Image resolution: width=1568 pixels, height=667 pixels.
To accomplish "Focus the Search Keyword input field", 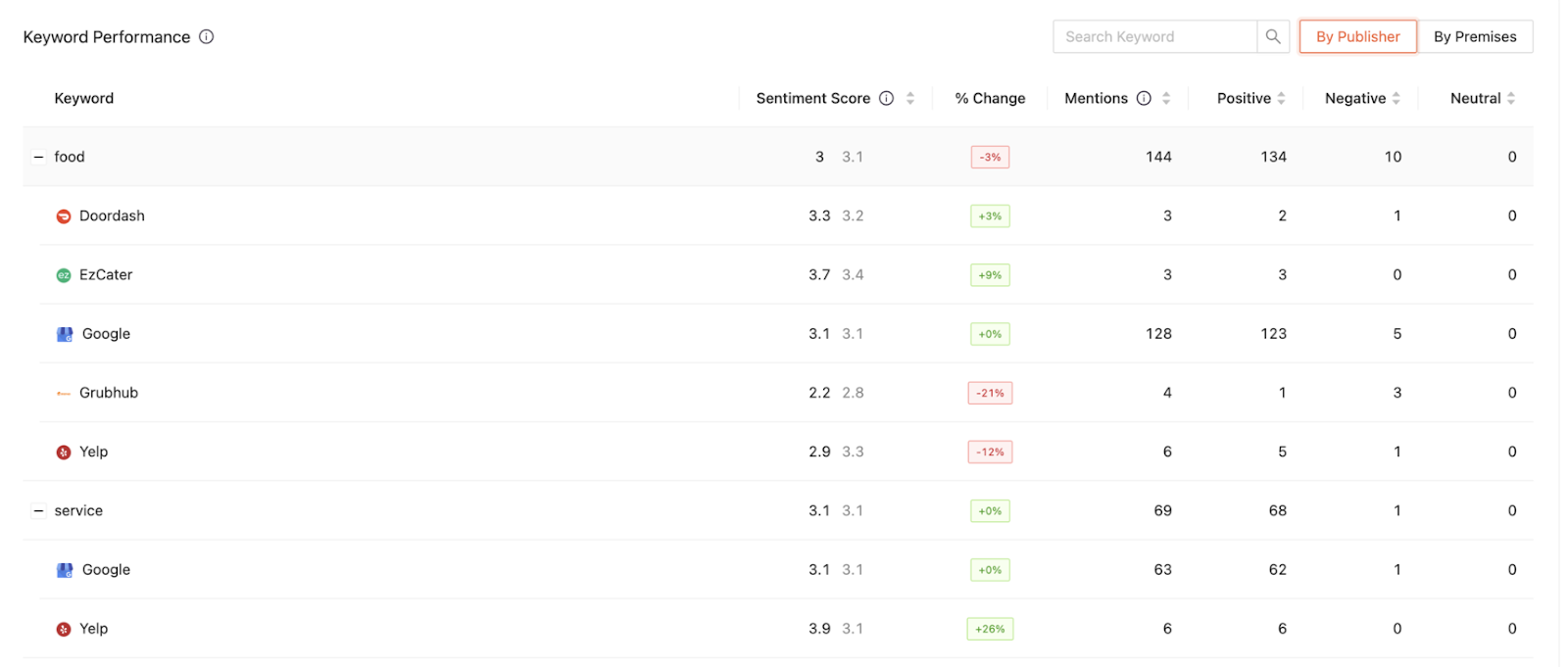I will click(1154, 37).
